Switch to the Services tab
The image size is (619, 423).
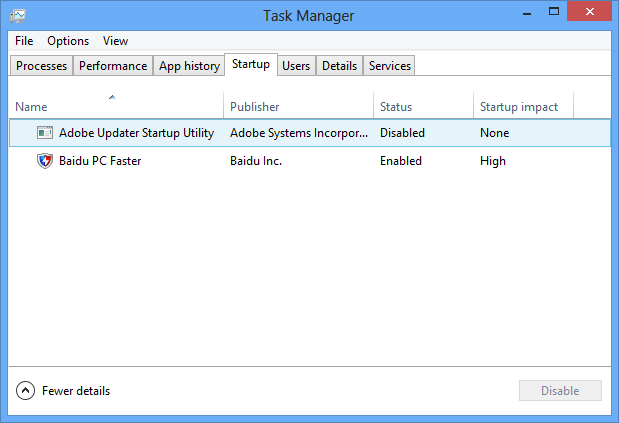click(389, 66)
